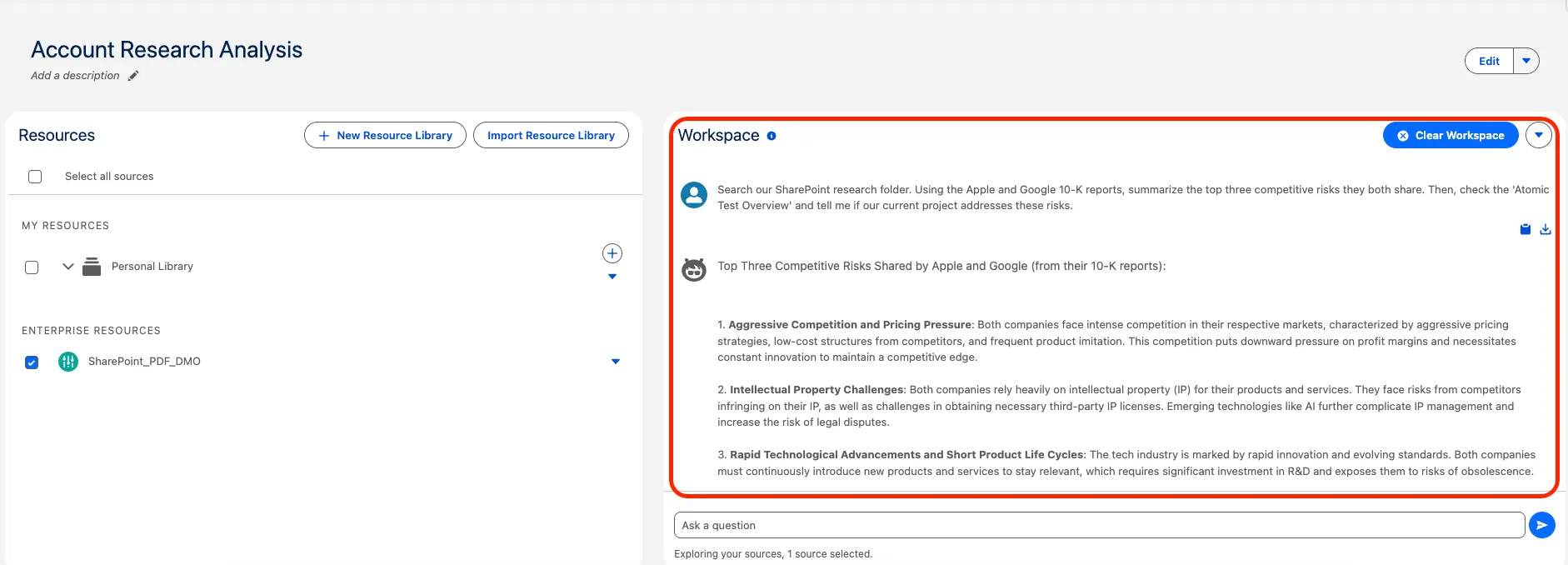
Task: Check the Select all sources checkbox
Action: (x=35, y=177)
